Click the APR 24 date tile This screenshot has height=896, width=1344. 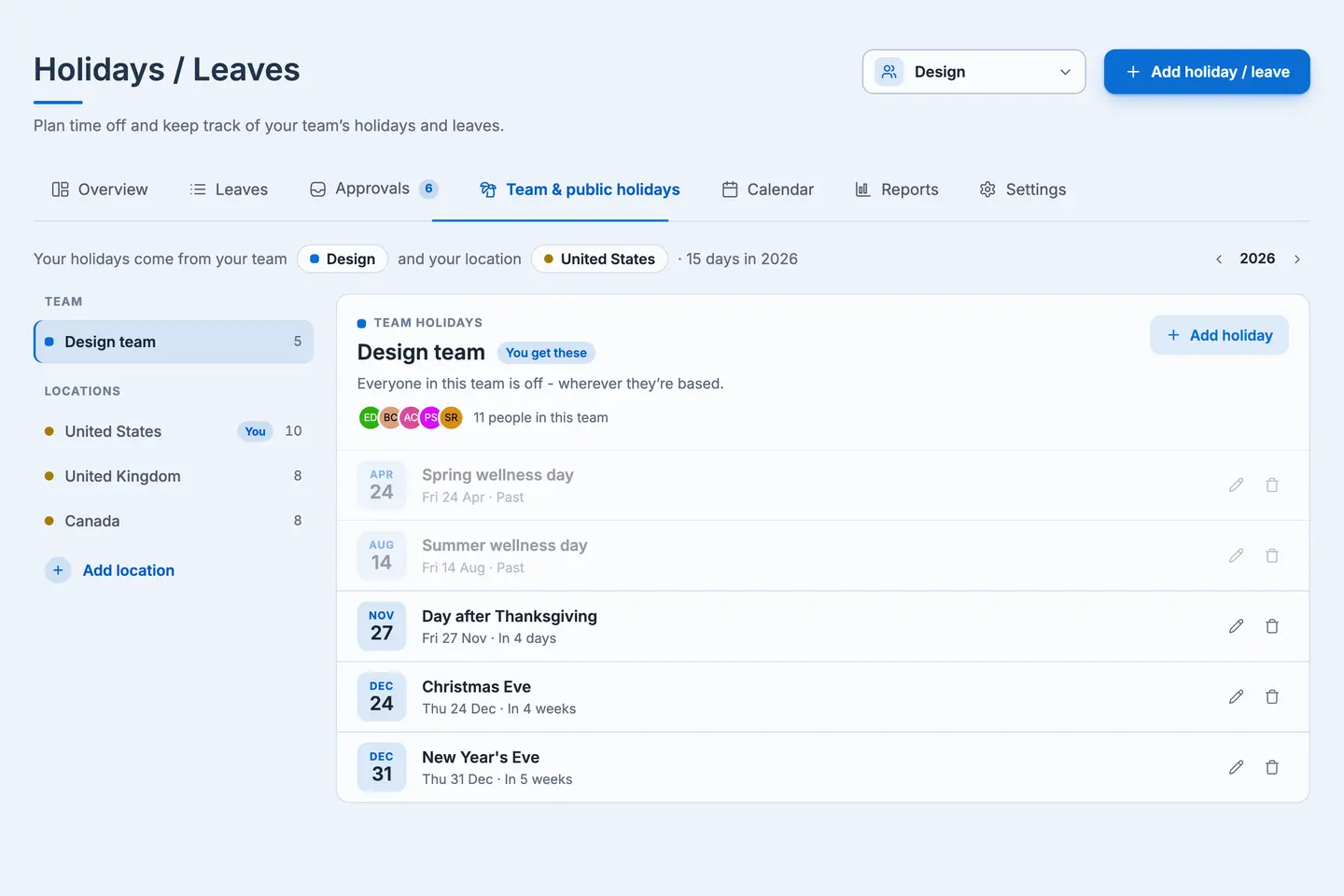pyautogui.click(x=382, y=484)
